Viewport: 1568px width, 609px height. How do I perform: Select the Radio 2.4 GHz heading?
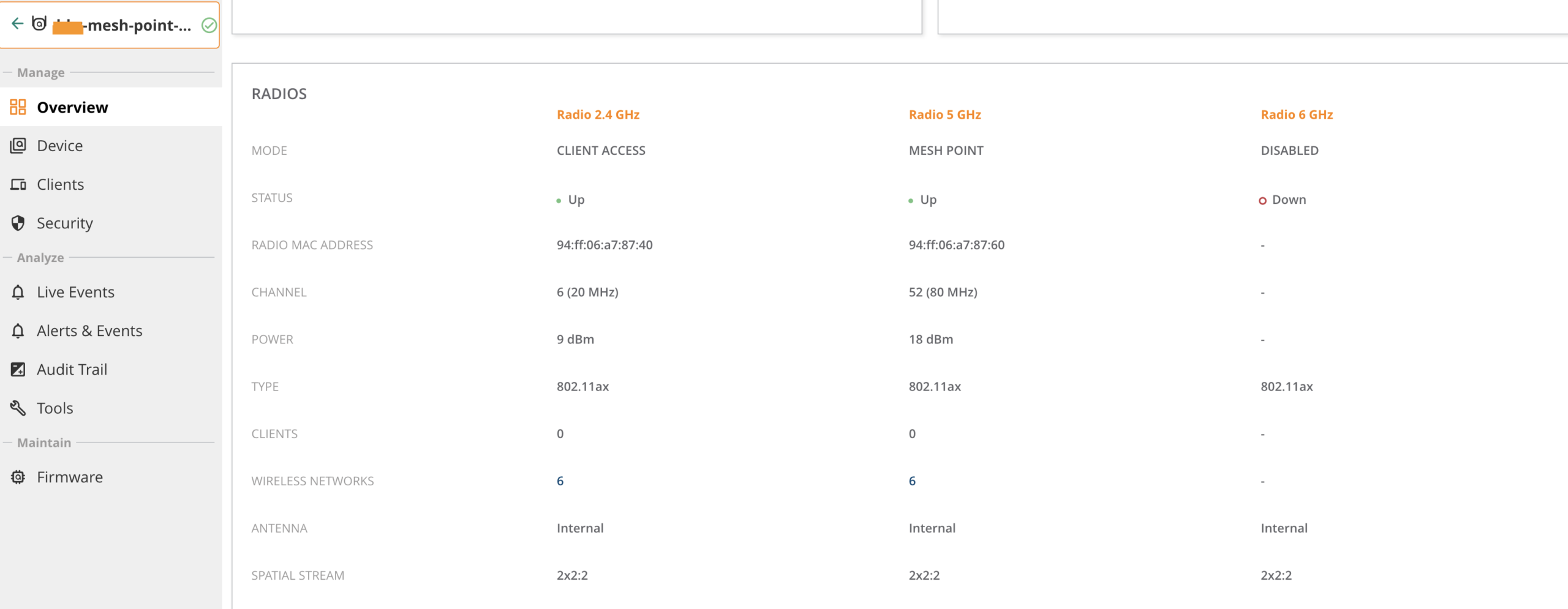pos(598,114)
